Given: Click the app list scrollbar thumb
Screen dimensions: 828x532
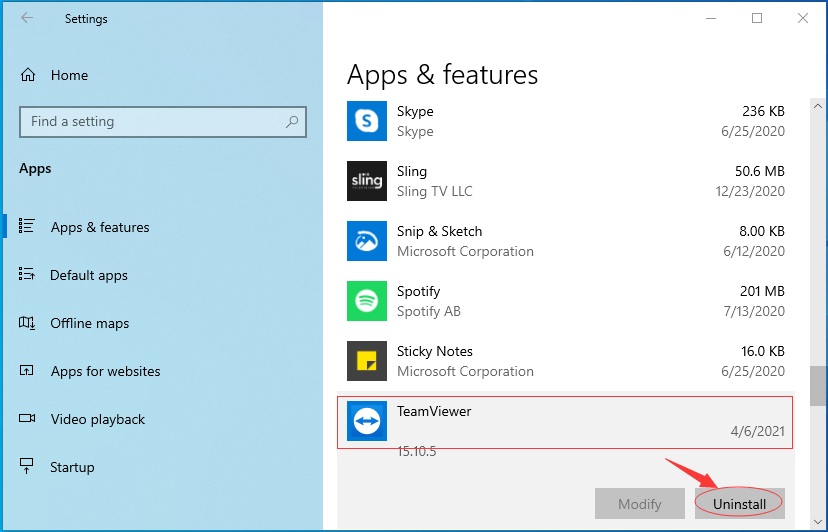Looking at the screenshot, I should tap(818, 386).
